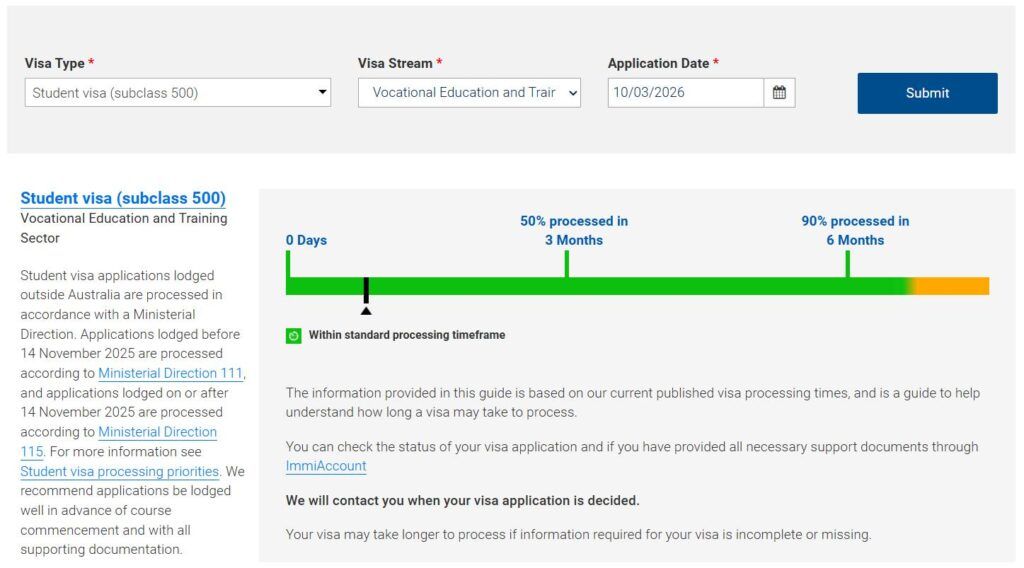The height and width of the screenshot is (568, 1024).
Task: Visit the Student visa processing priorities link
Action: pos(120,471)
